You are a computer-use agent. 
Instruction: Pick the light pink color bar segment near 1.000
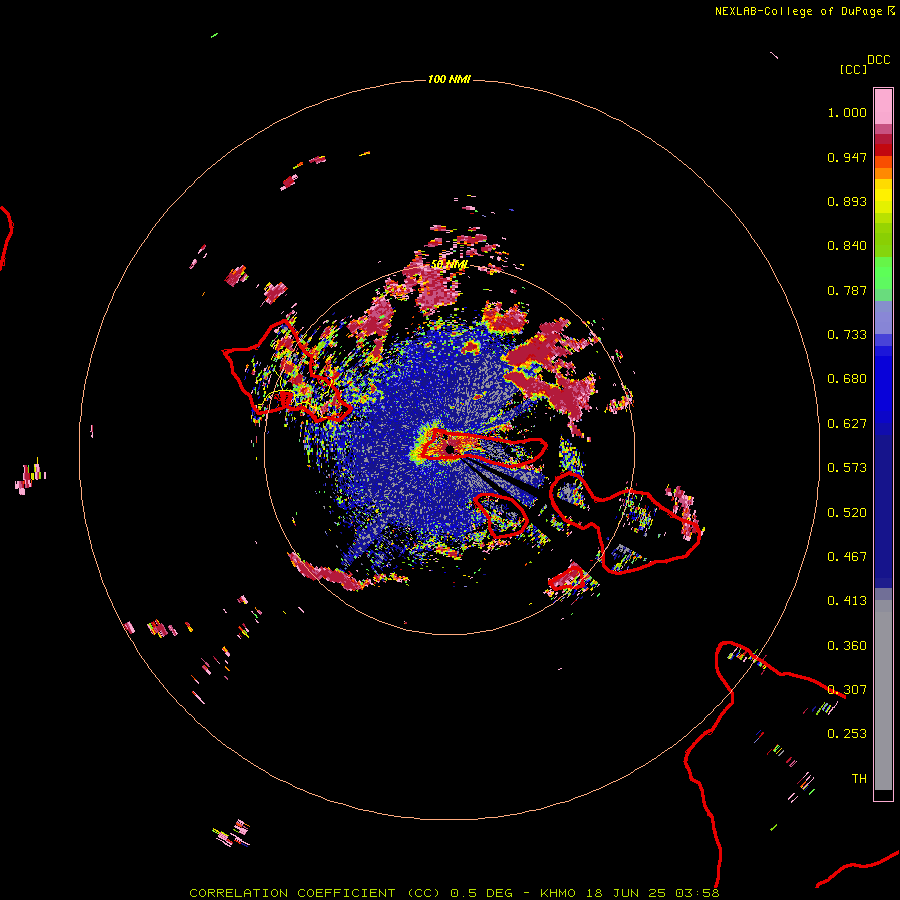tap(883, 107)
